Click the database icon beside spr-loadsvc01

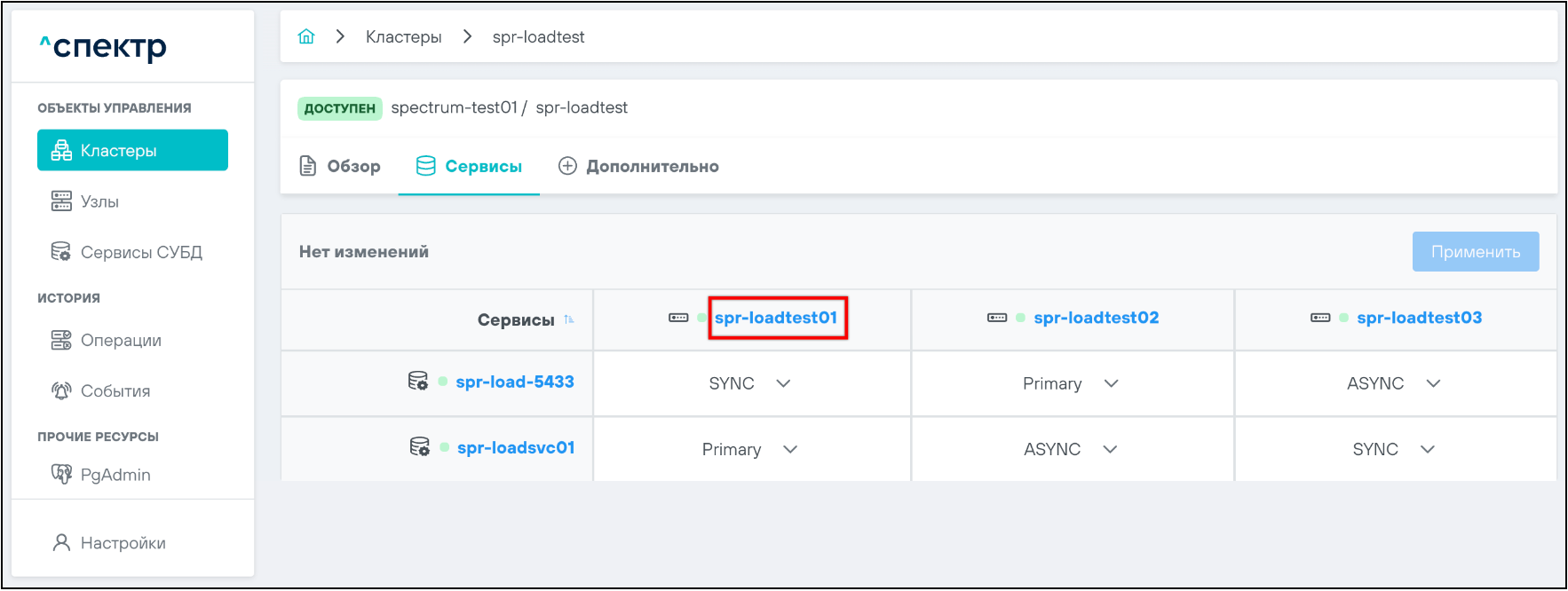coord(419,447)
